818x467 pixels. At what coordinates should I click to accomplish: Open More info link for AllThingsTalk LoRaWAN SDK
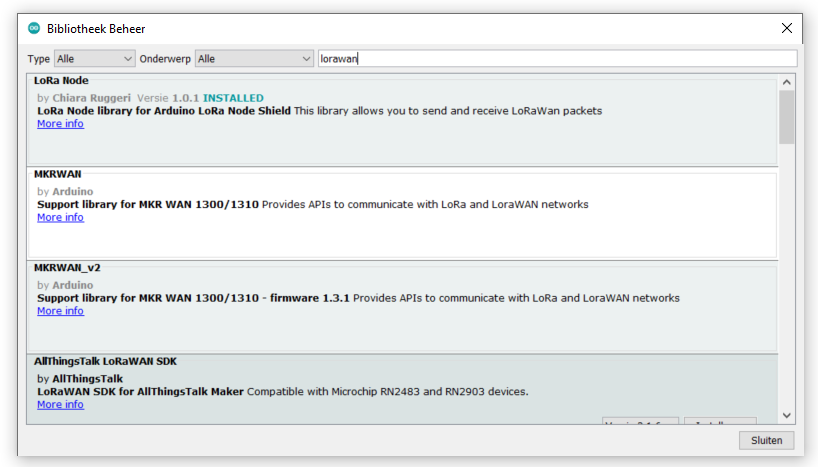pyautogui.click(x=60, y=404)
